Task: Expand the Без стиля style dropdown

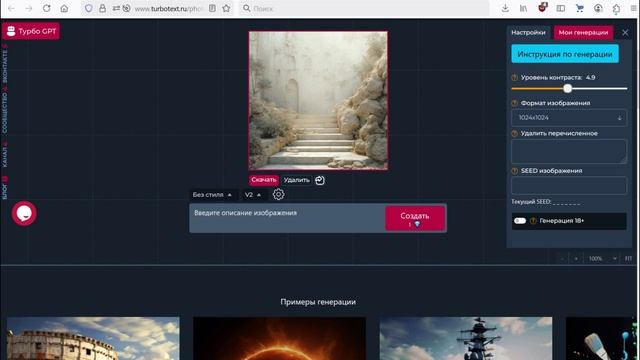Action: (x=212, y=195)
